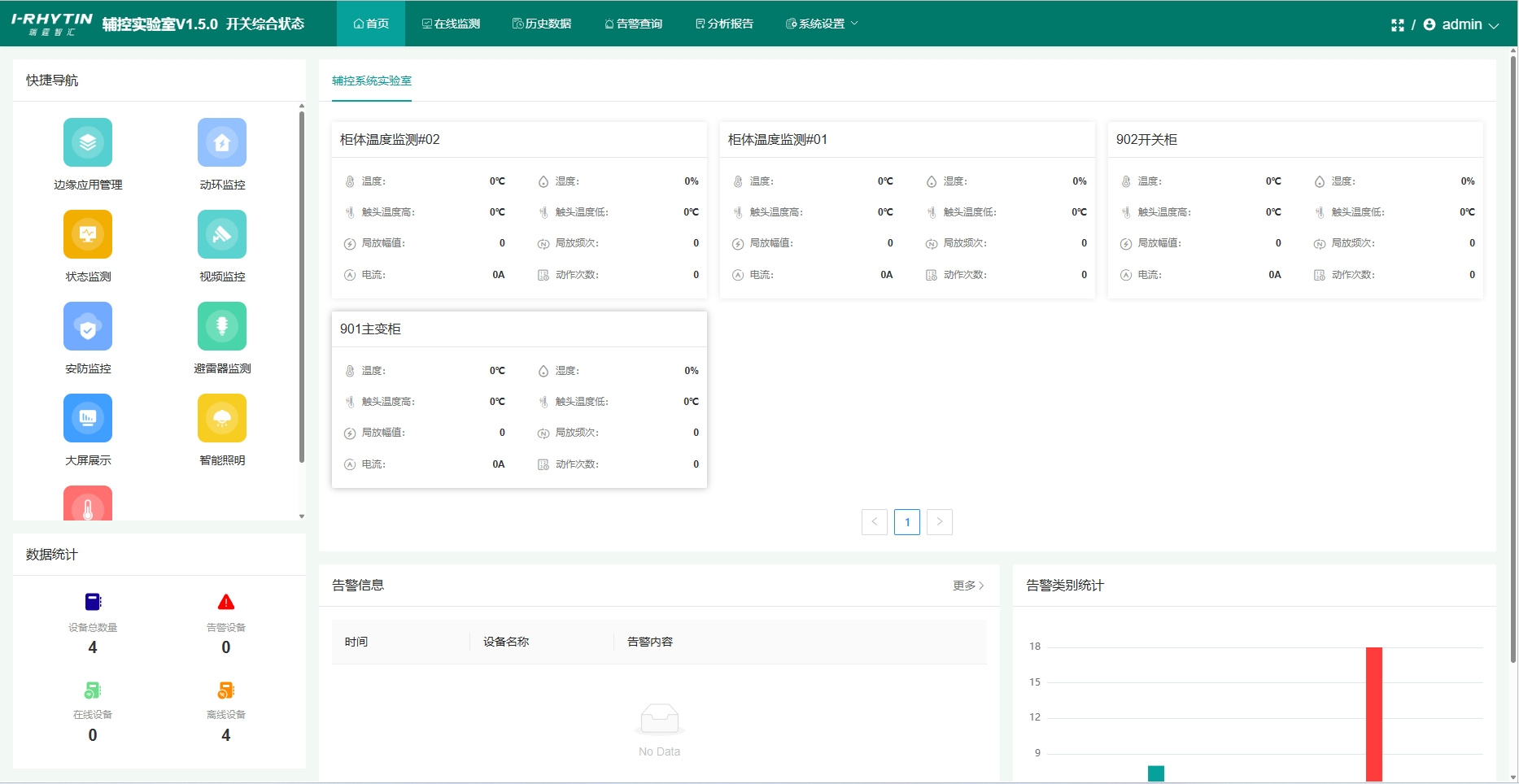The image size is (1519, 784).
Task: Go to next page of device cards
Action: point(940,522)
